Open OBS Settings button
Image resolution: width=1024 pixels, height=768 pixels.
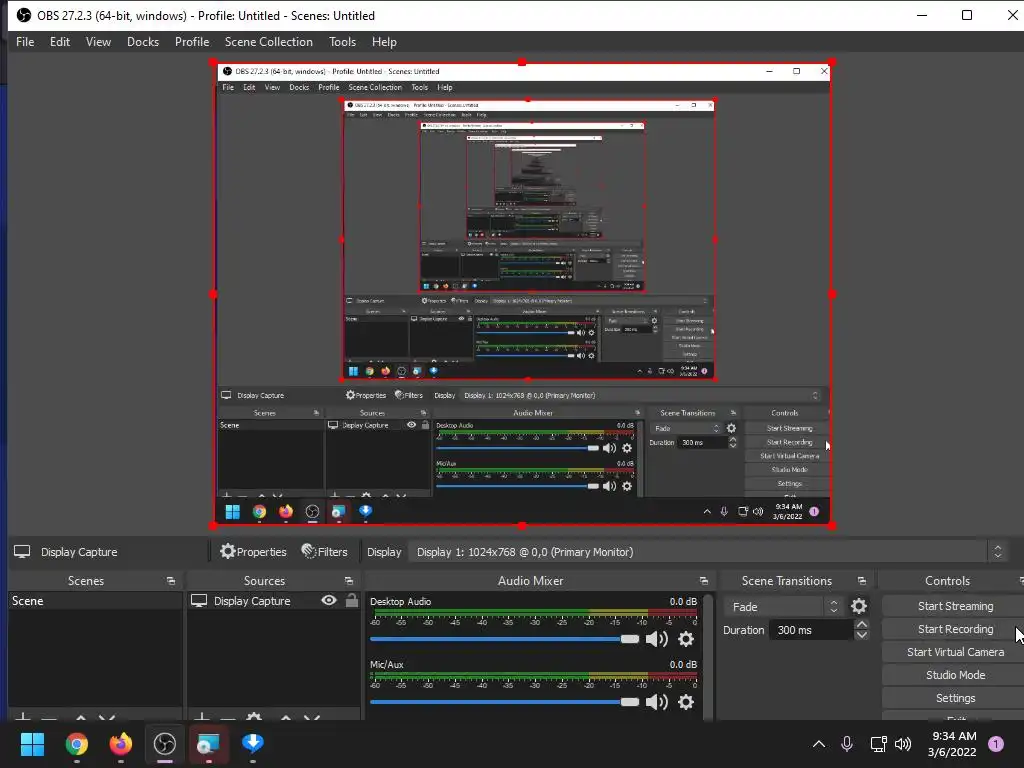tap(955, 698)
